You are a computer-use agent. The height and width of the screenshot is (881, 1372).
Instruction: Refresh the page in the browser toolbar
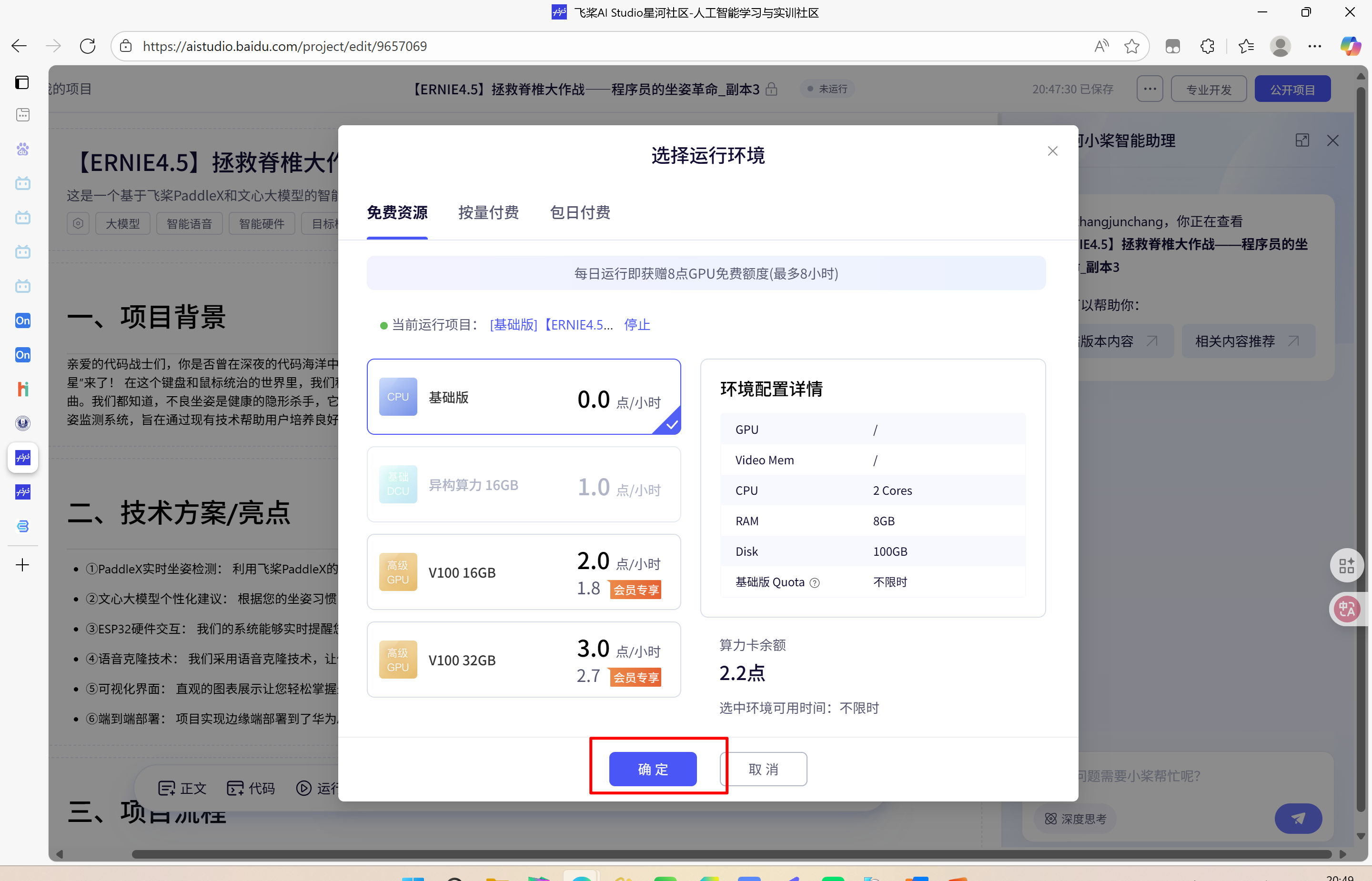click(x=87, y=46)
